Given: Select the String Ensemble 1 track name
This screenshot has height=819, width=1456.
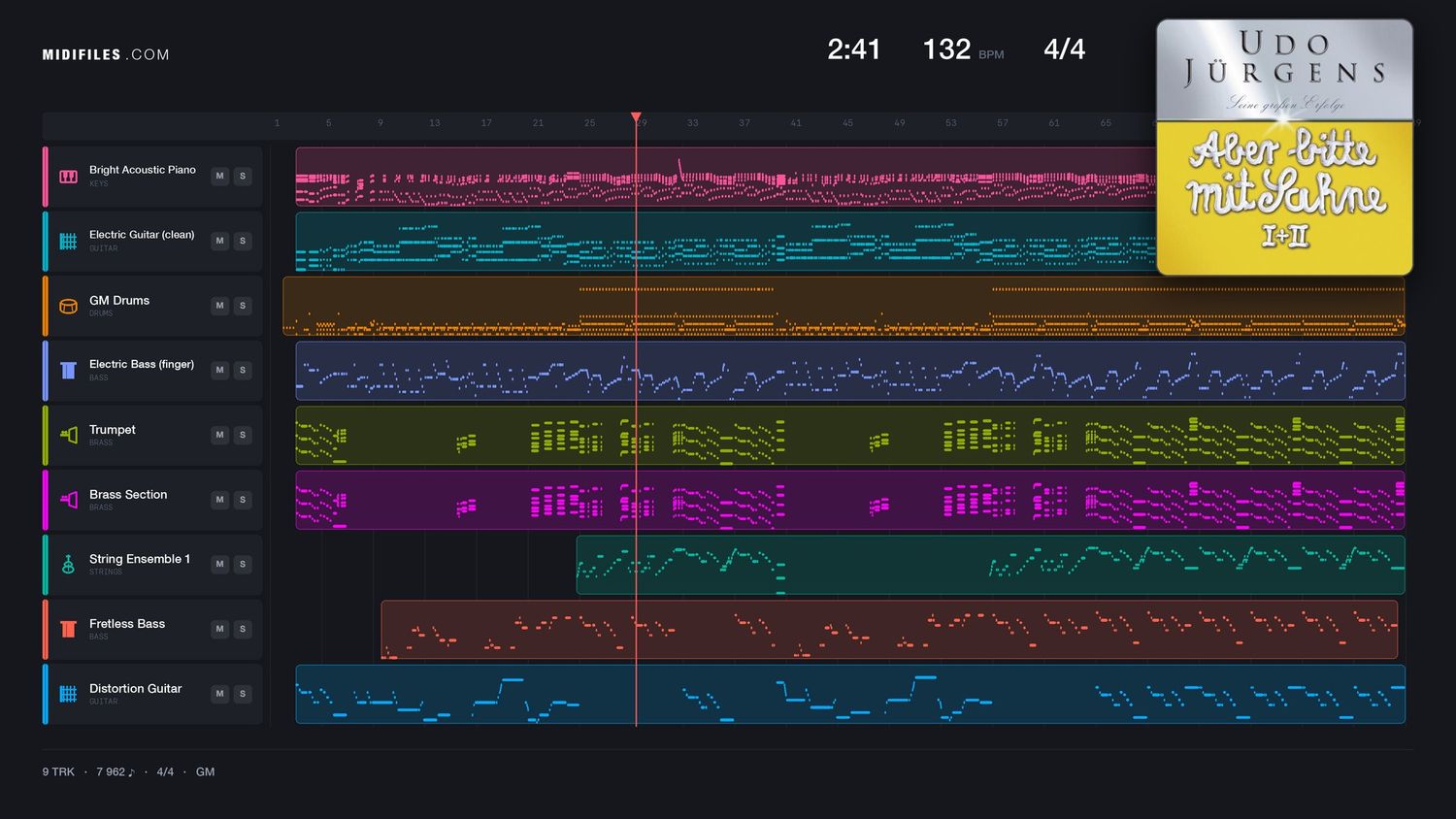Looking at the screenshot, I should pyautogui.click(x=140, y=559).
